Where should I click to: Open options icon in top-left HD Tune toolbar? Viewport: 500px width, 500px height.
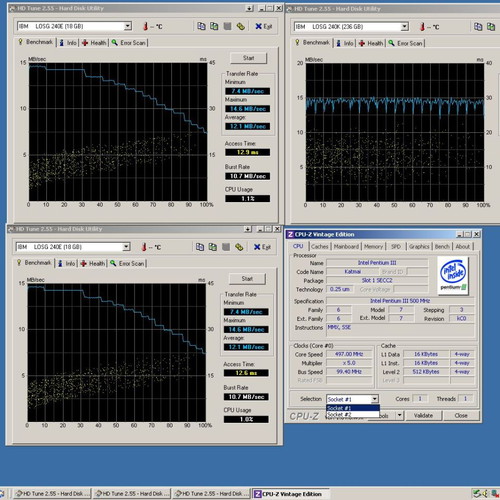click(x=241, y=26)
